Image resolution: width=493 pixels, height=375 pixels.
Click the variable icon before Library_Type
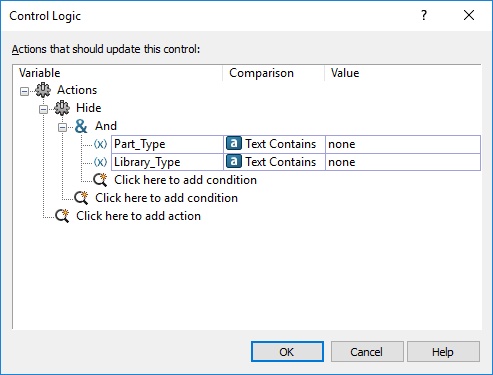pos(100,162)
